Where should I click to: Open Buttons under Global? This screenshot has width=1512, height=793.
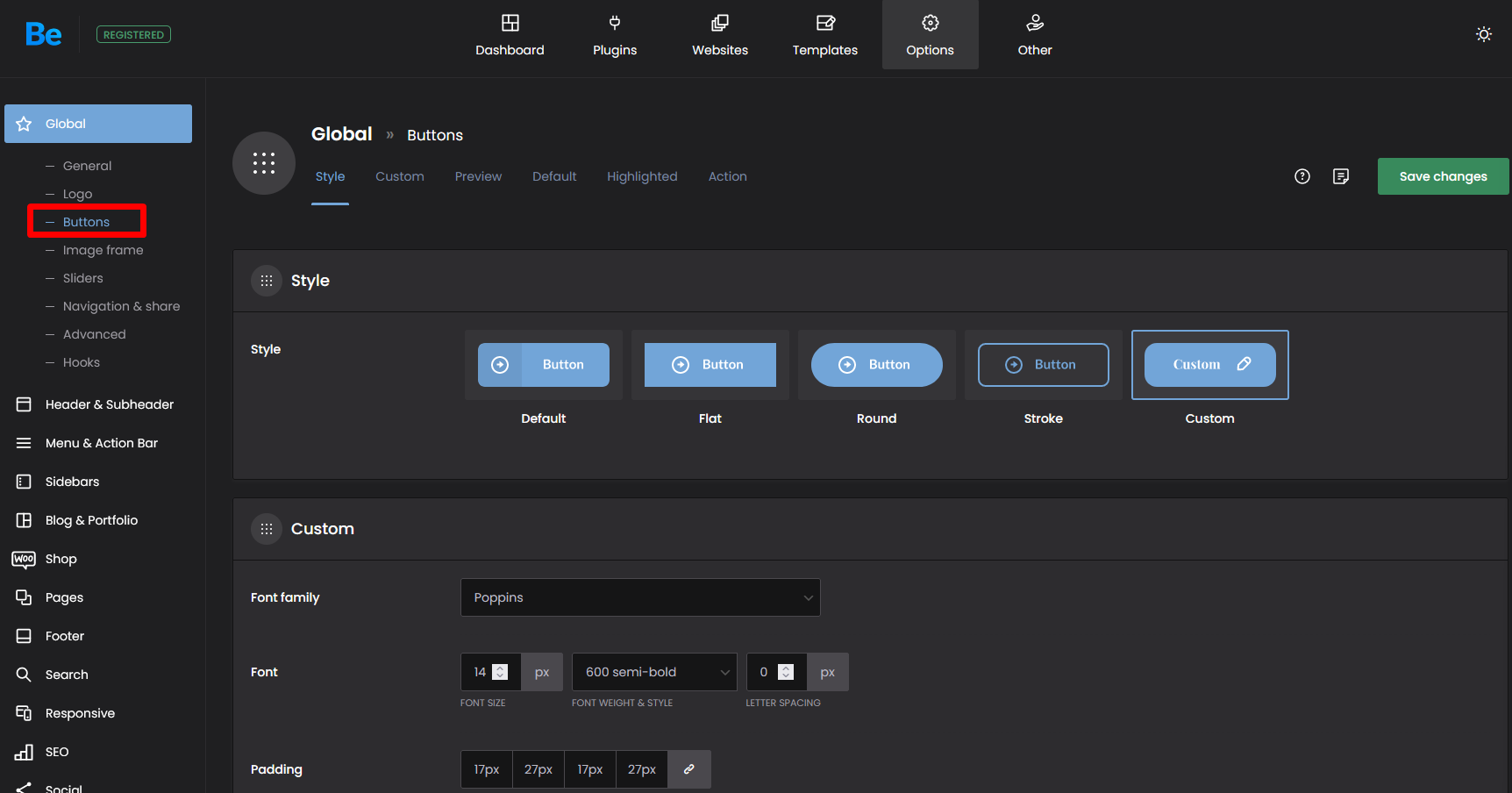86,222
